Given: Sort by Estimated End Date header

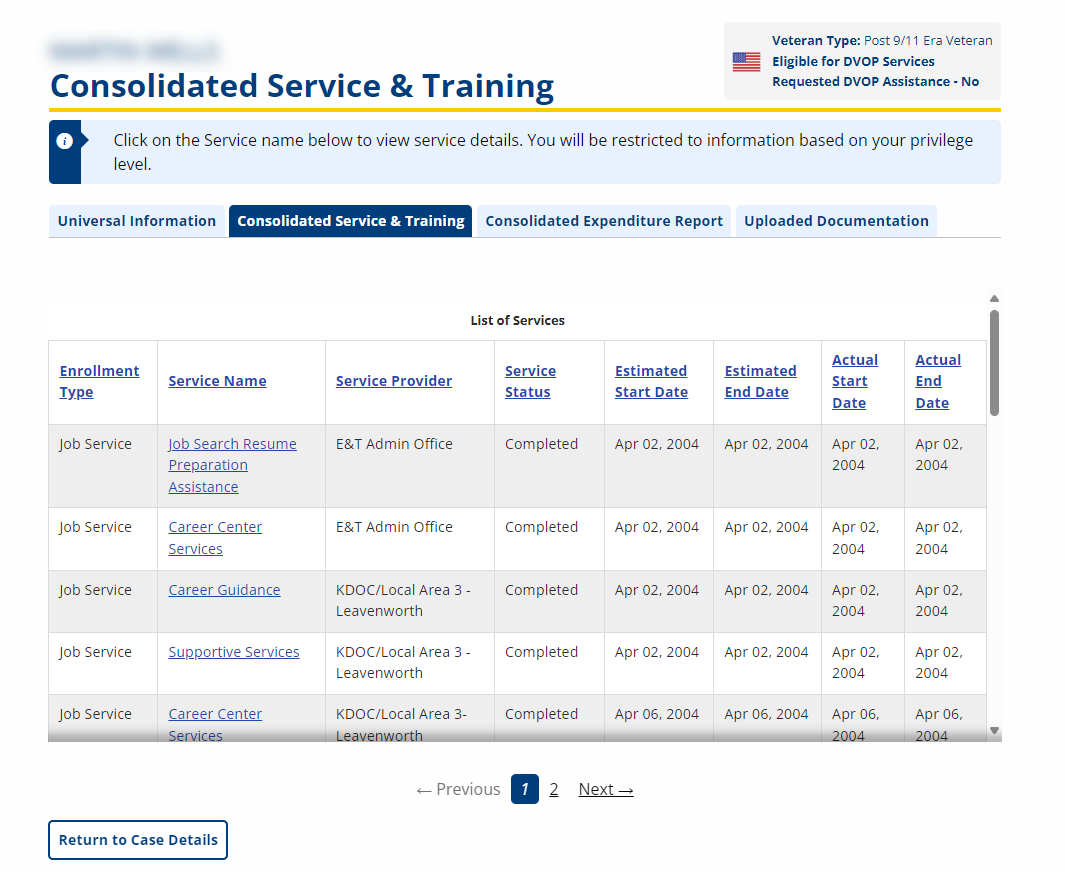Looking at the screenshot, I should click(x=761, y=382).
